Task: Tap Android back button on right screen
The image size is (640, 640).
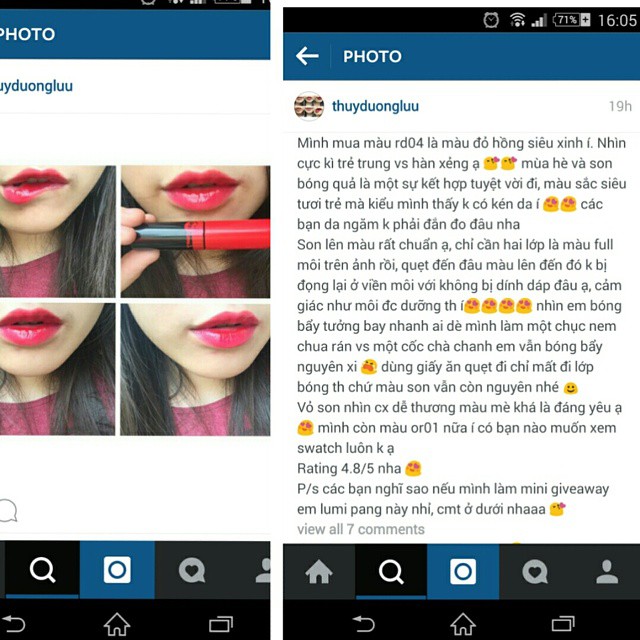Action: [x=363, y=624]
